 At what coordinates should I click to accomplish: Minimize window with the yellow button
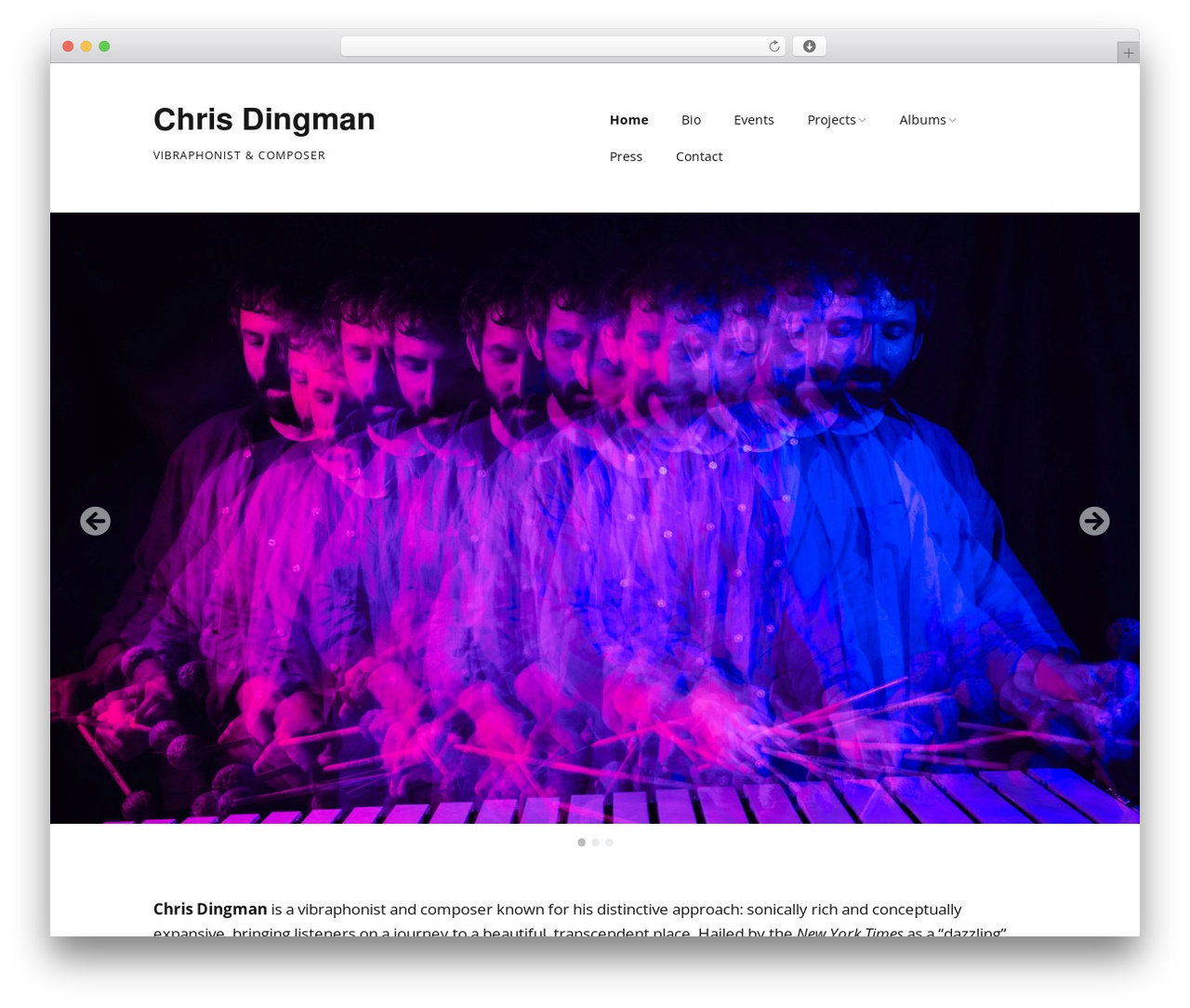86,46
